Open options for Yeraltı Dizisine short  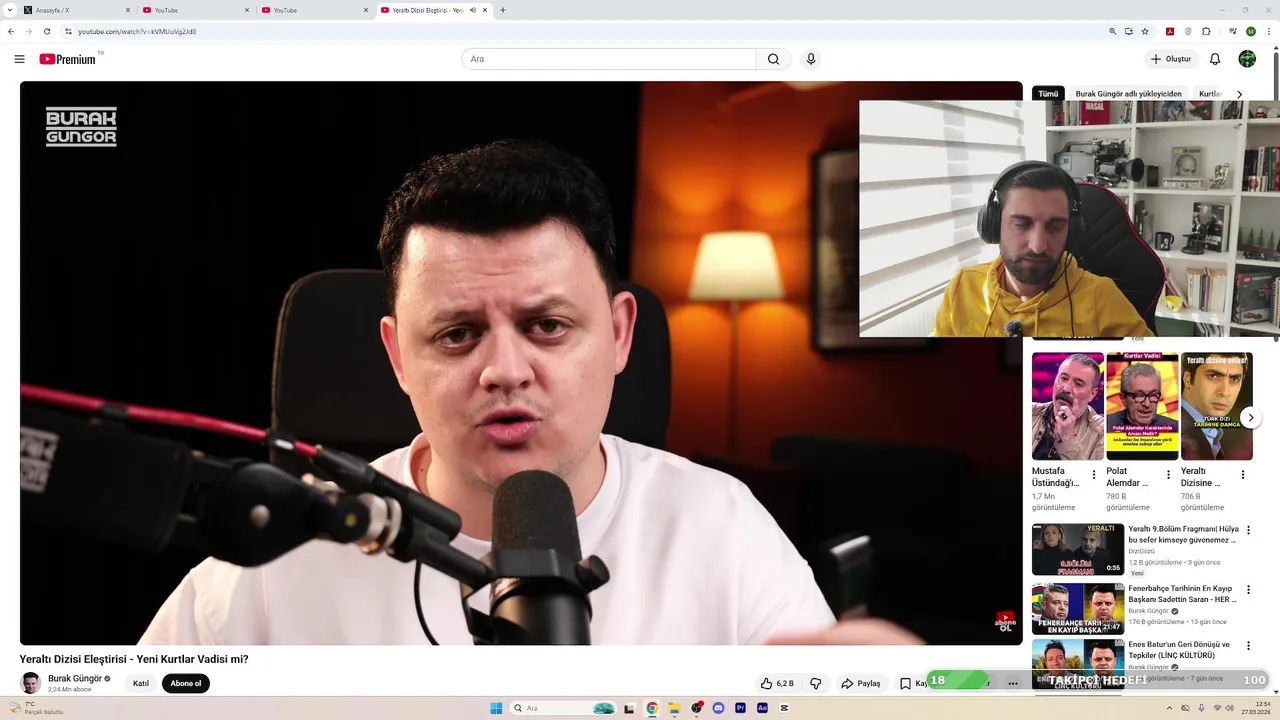coord(1243,475)
